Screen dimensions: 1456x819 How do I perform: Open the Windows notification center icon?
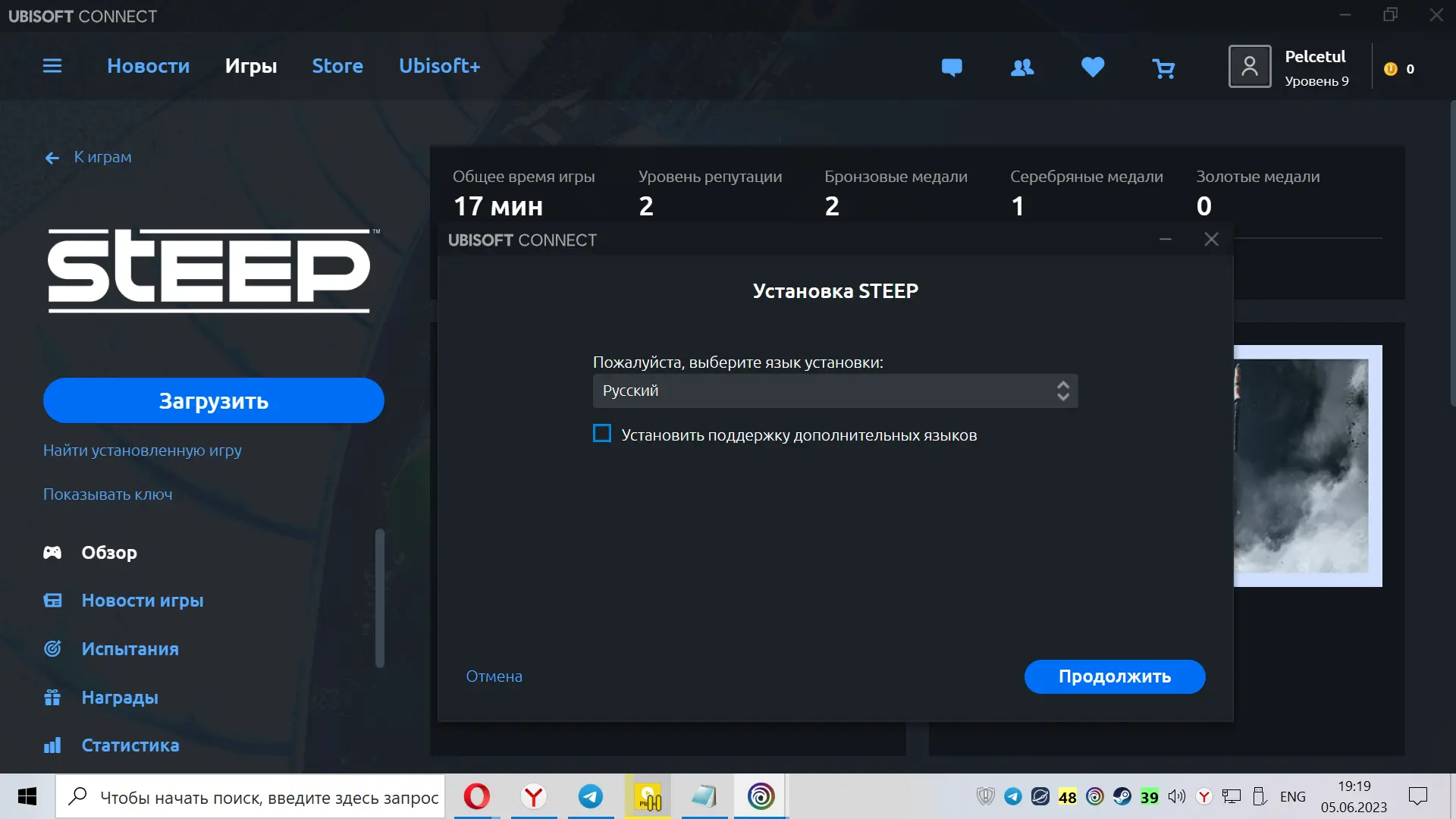1418,796
